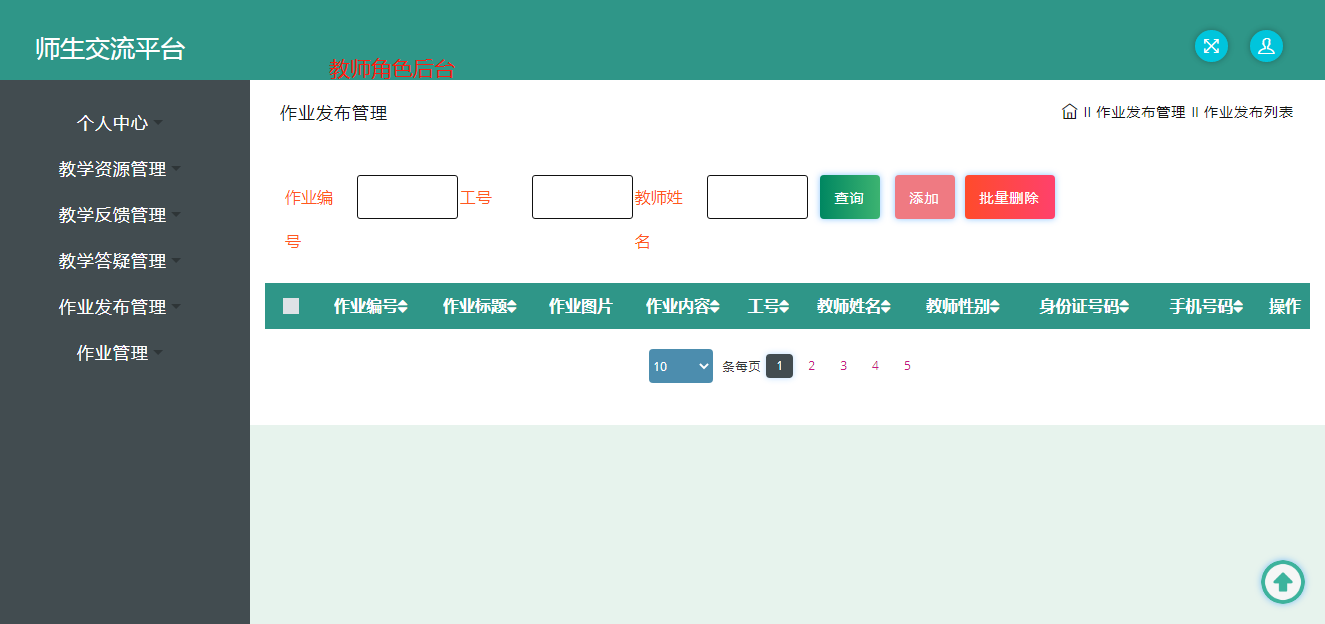The image size is (1325, 624).
Task: Expand the 教学资源管理 sidebar menu
Action: pos(113,169)
